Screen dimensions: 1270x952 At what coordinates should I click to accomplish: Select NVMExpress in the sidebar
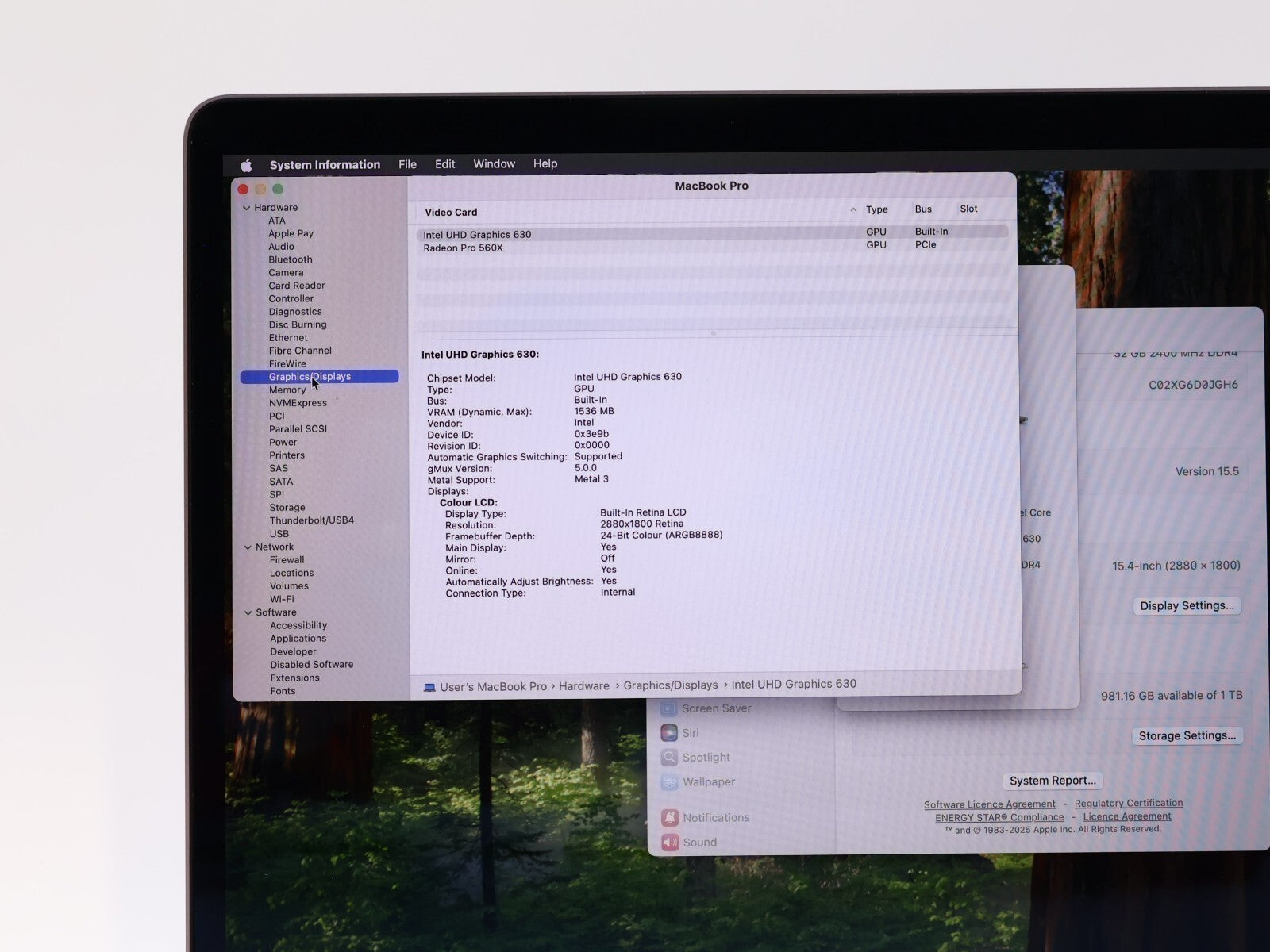click(298, 403)
